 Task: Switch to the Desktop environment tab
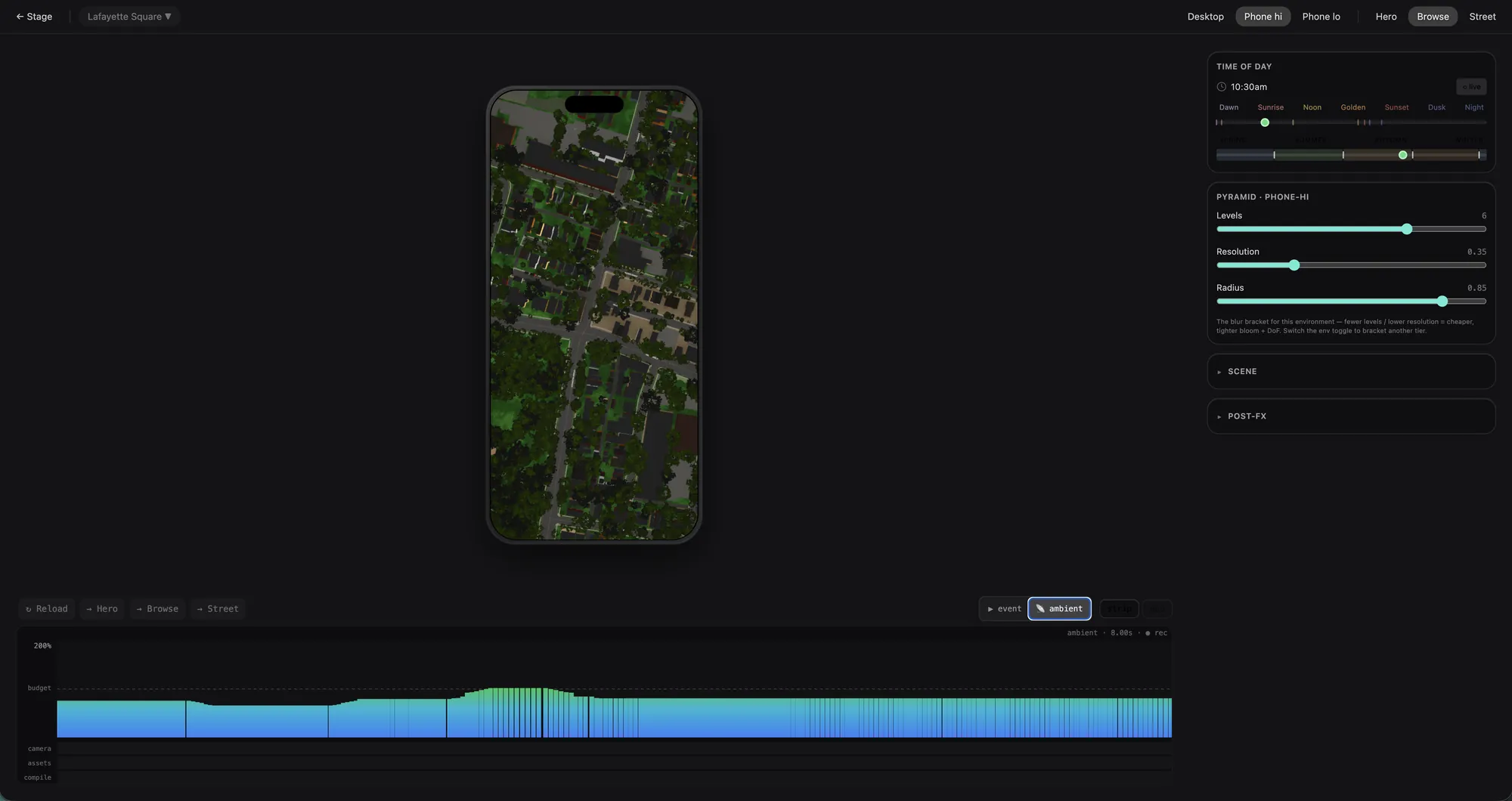point(1205,17)
